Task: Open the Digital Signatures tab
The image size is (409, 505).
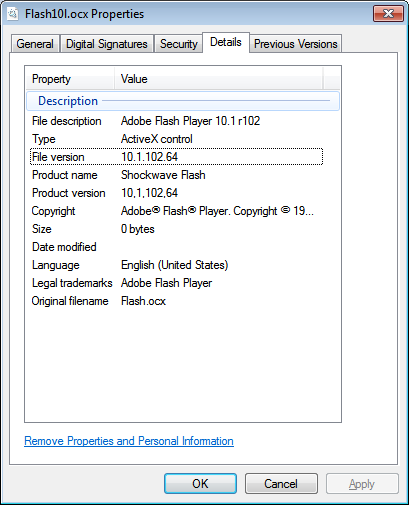Action: point(107,44)
